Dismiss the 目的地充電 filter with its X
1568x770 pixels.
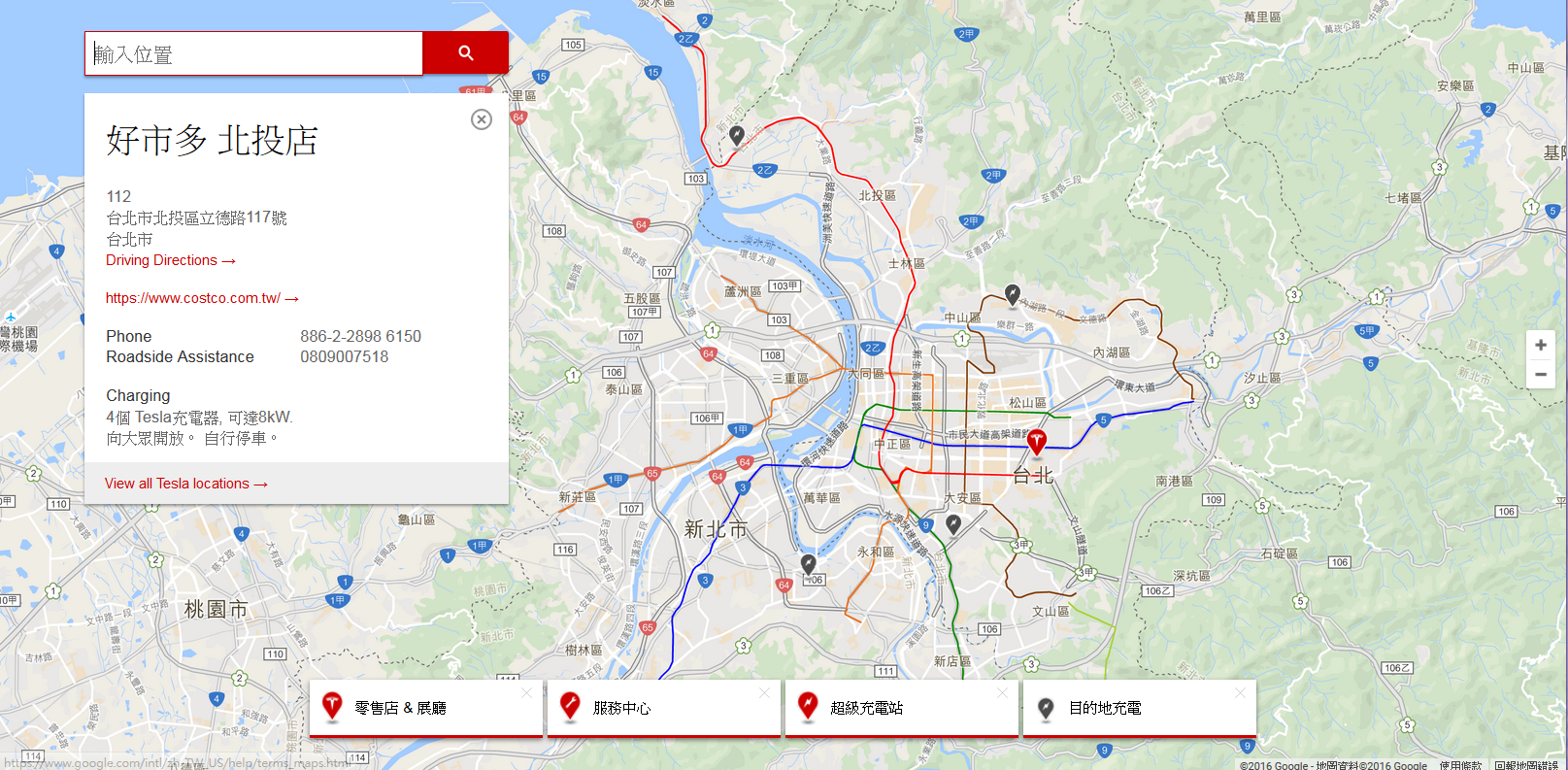(1240, 692)
